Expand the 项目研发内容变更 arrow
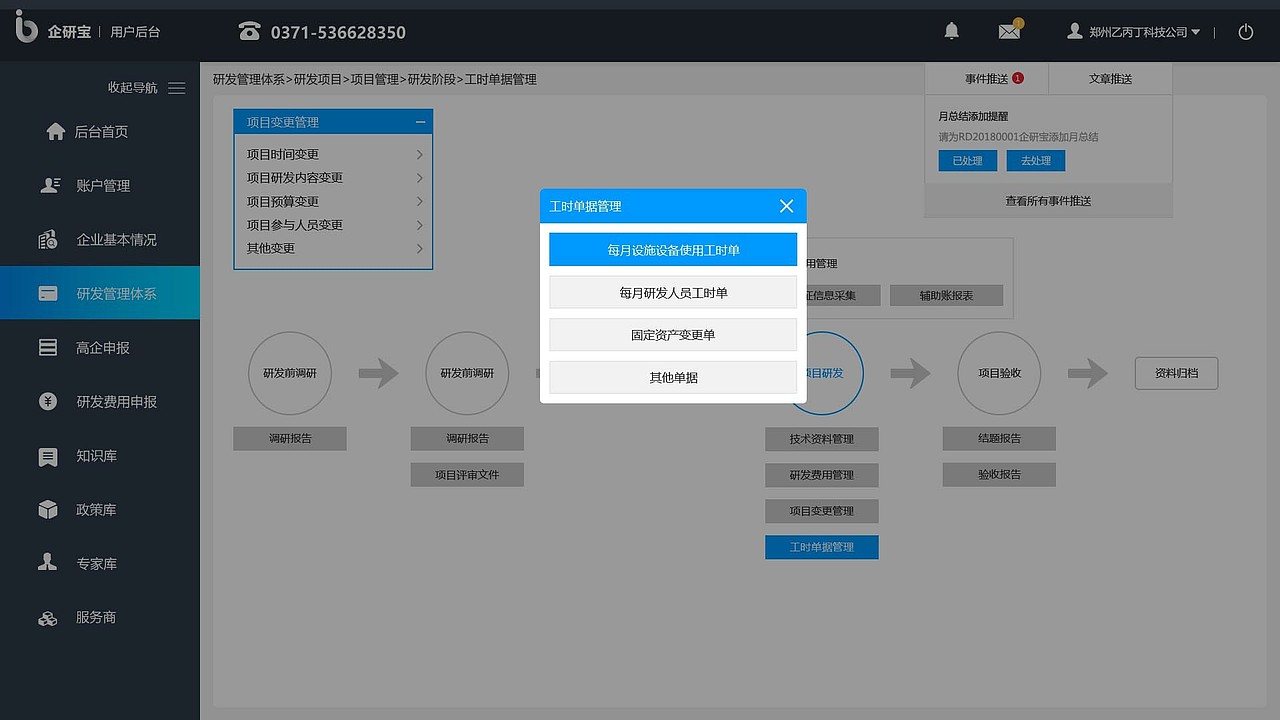The height and width of the screenshot is (720, 1280). pos(419,178)
